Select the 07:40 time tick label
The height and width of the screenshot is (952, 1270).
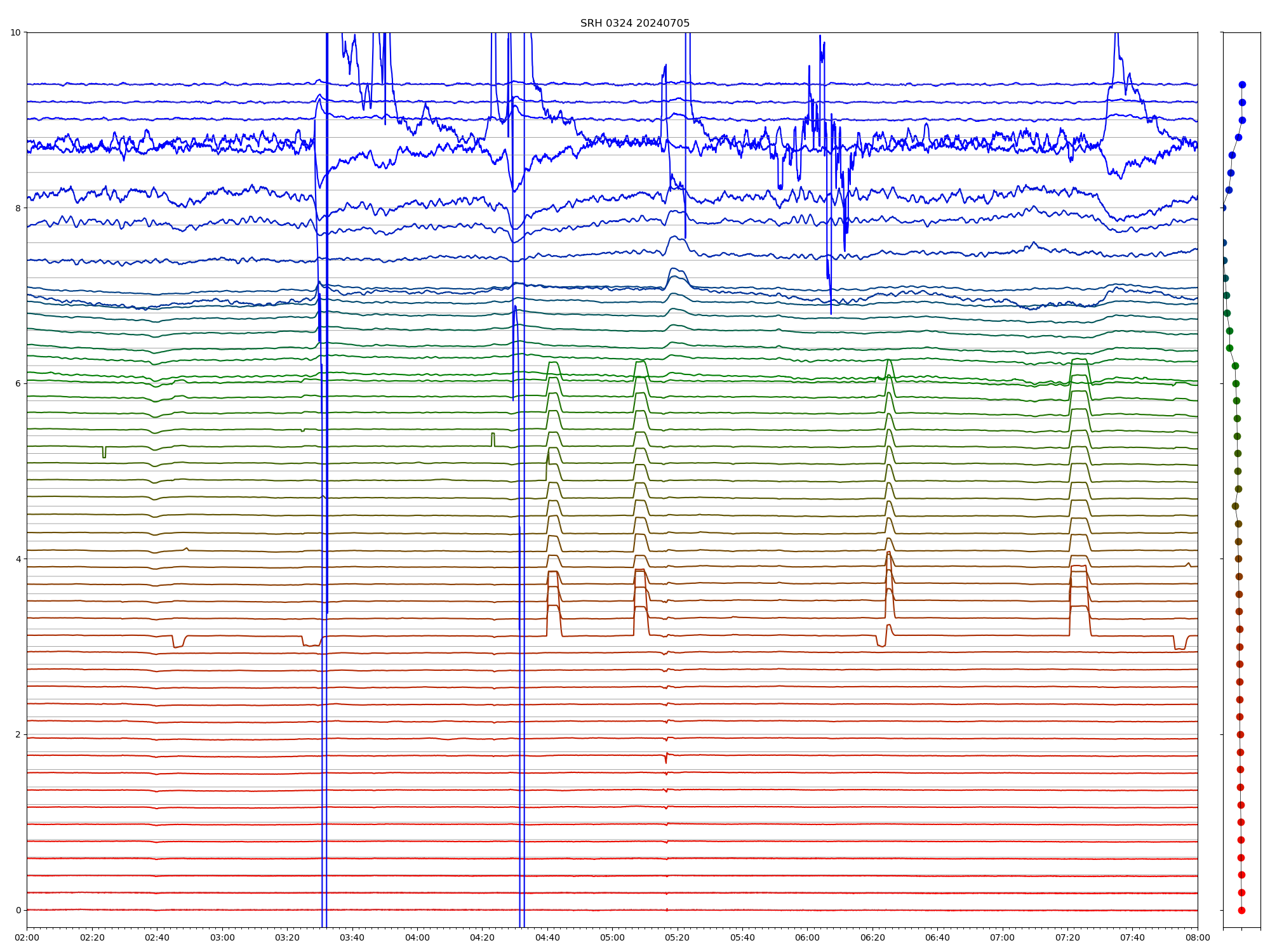1132,937
